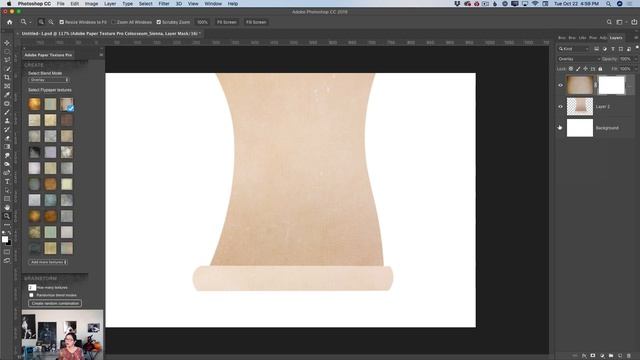Open Zoom tool preset picker arrow
Screen dimensions: 640x360
30,22
